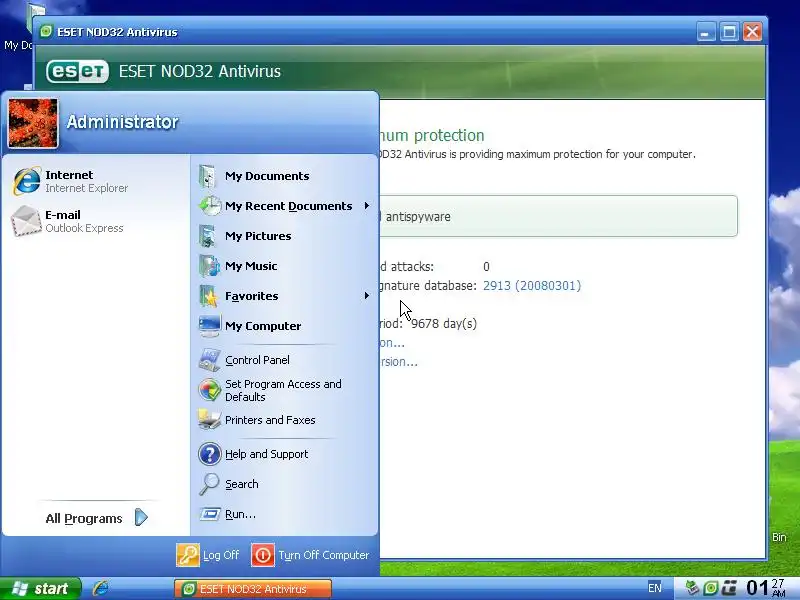Click the EN language indicator

[655, 588]
